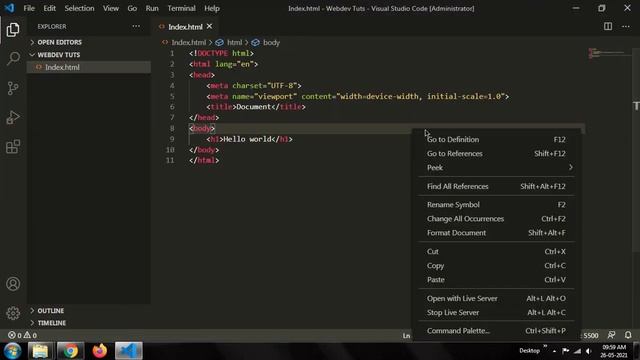Viewport: 640px width, 360px height.
Task: Launch Firefox from the taskbar
Action: [100, 351]
